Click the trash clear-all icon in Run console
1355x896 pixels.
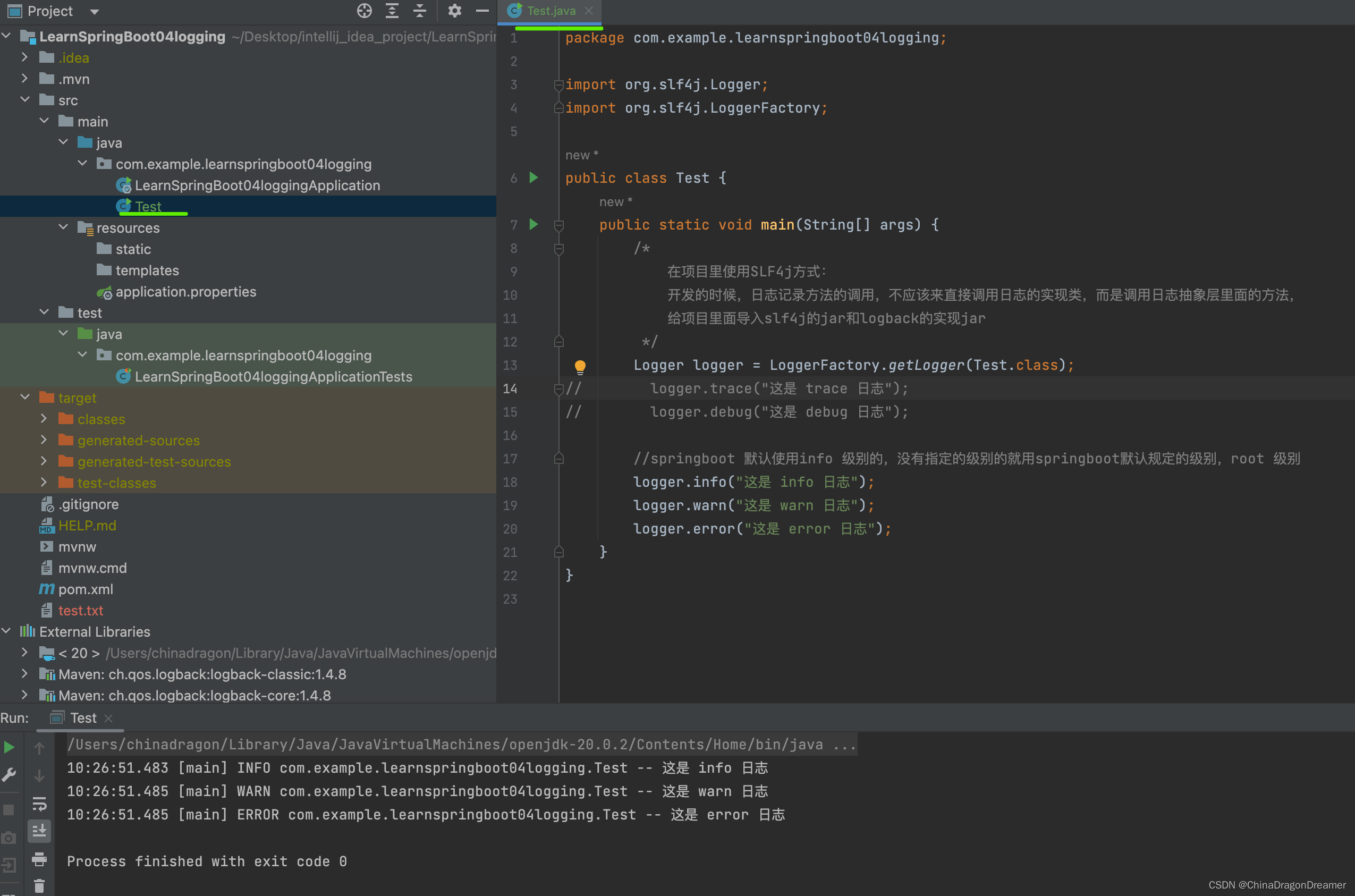39,886
